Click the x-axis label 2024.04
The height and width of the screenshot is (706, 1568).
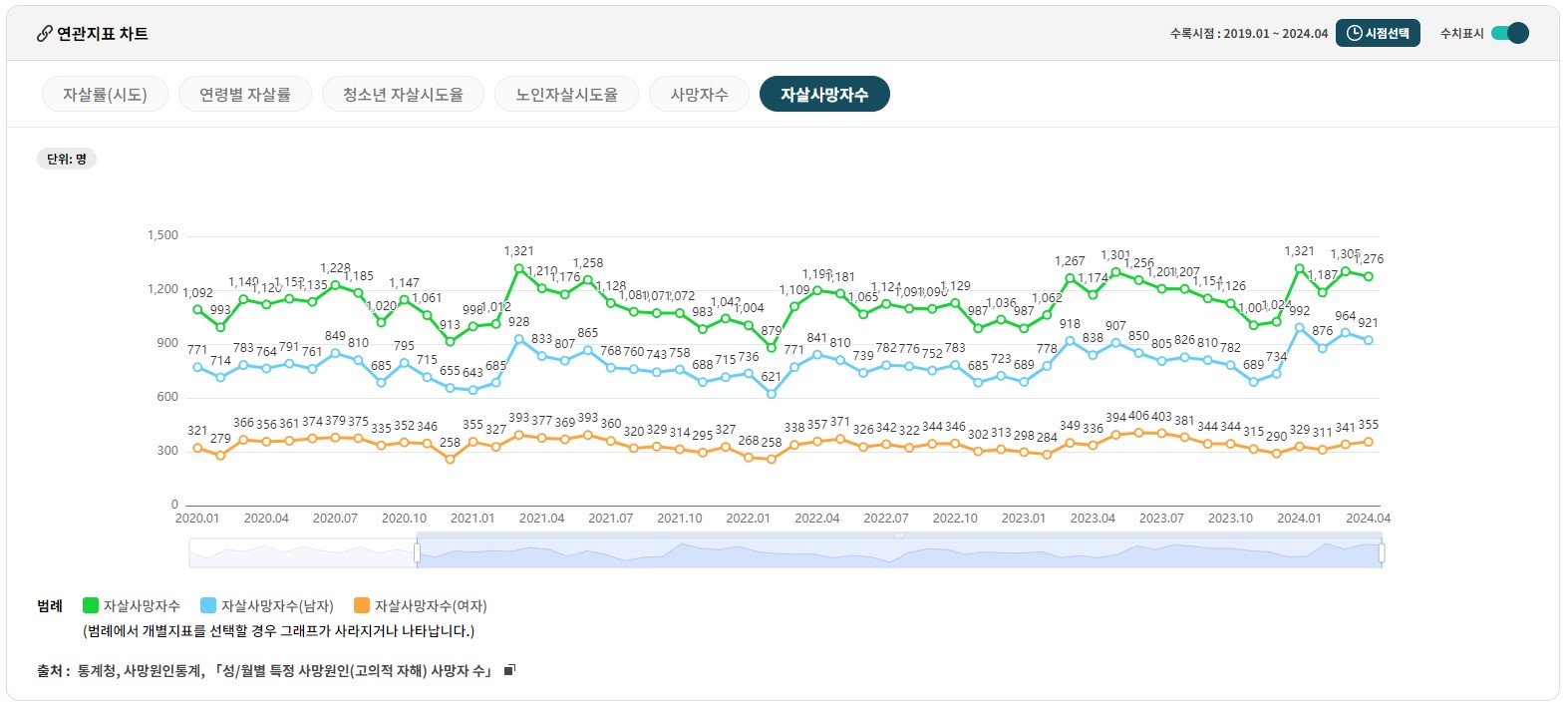pos(1368,519)
